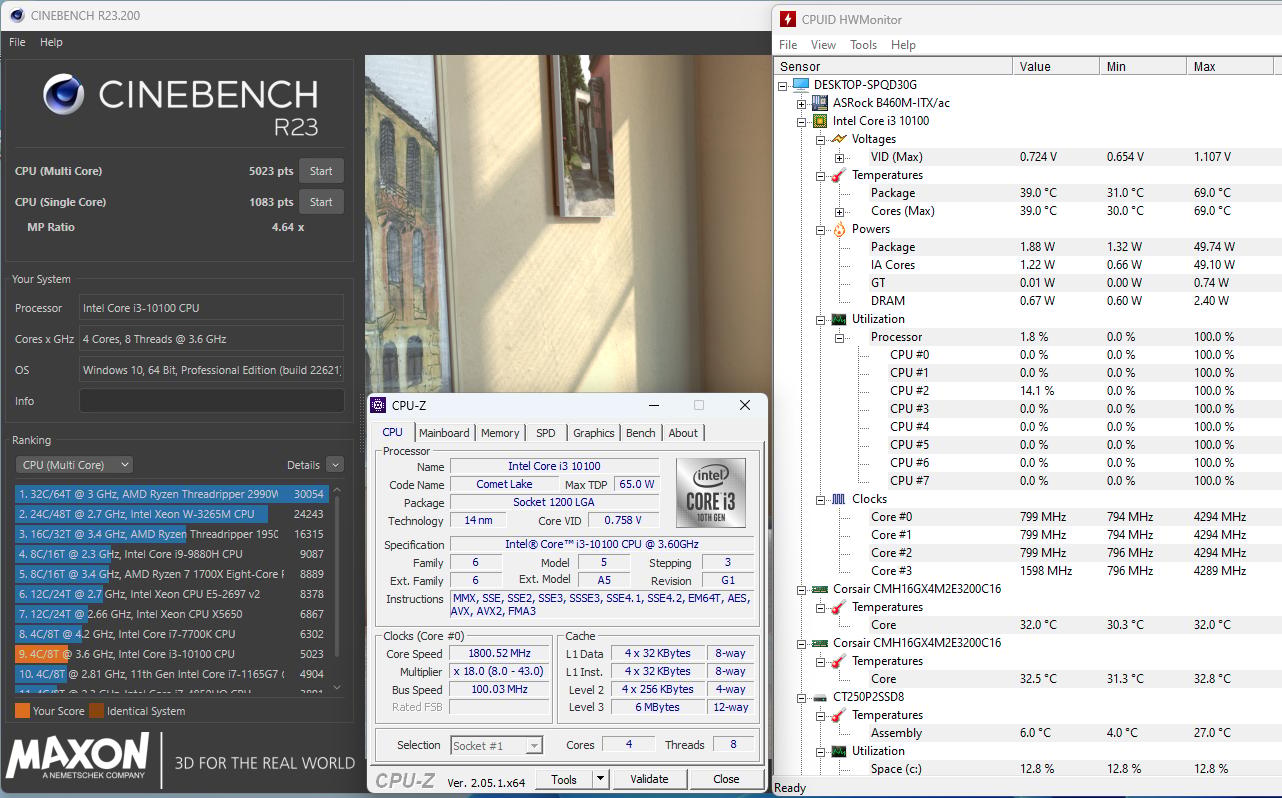Open the Tools dropdown arrow in CPU-Z
The width and height of the screenshot is (1282, 798).
pyautogui.click(x=600, y=779)
